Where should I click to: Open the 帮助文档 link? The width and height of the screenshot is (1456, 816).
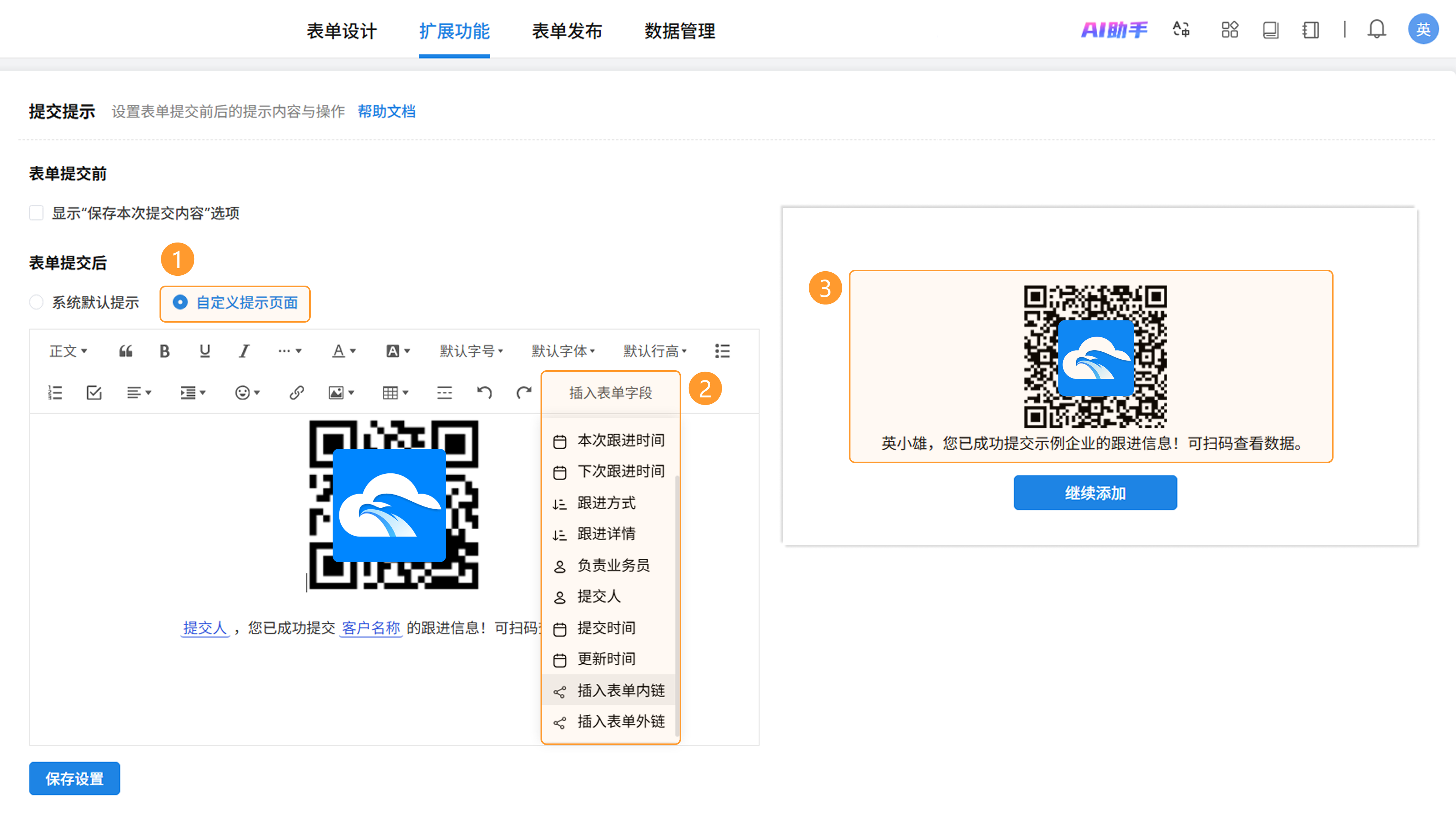[387, 111]
